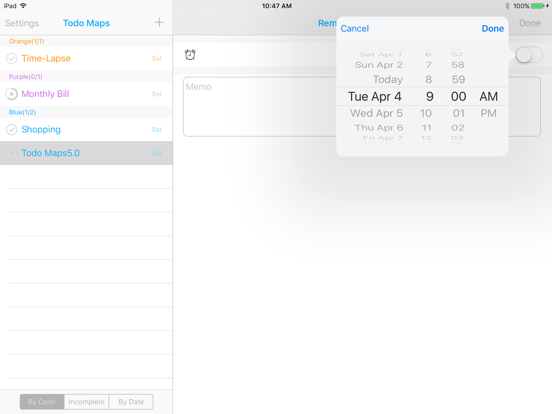The image size is (552, 414).
Task: Tap the Bluetooth status icon
Action: point(507,6)
